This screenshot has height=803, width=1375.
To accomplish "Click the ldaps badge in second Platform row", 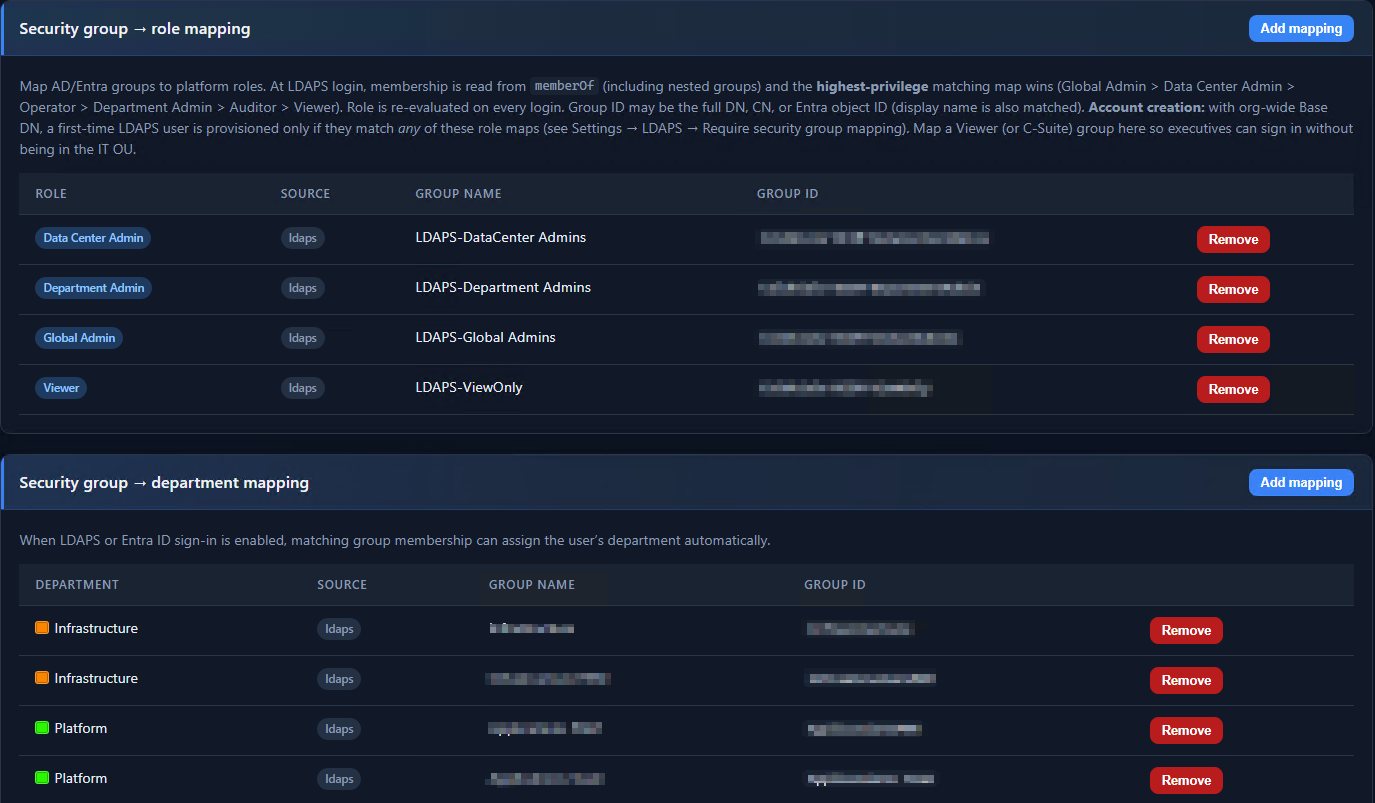I will (x=339, y=779).
